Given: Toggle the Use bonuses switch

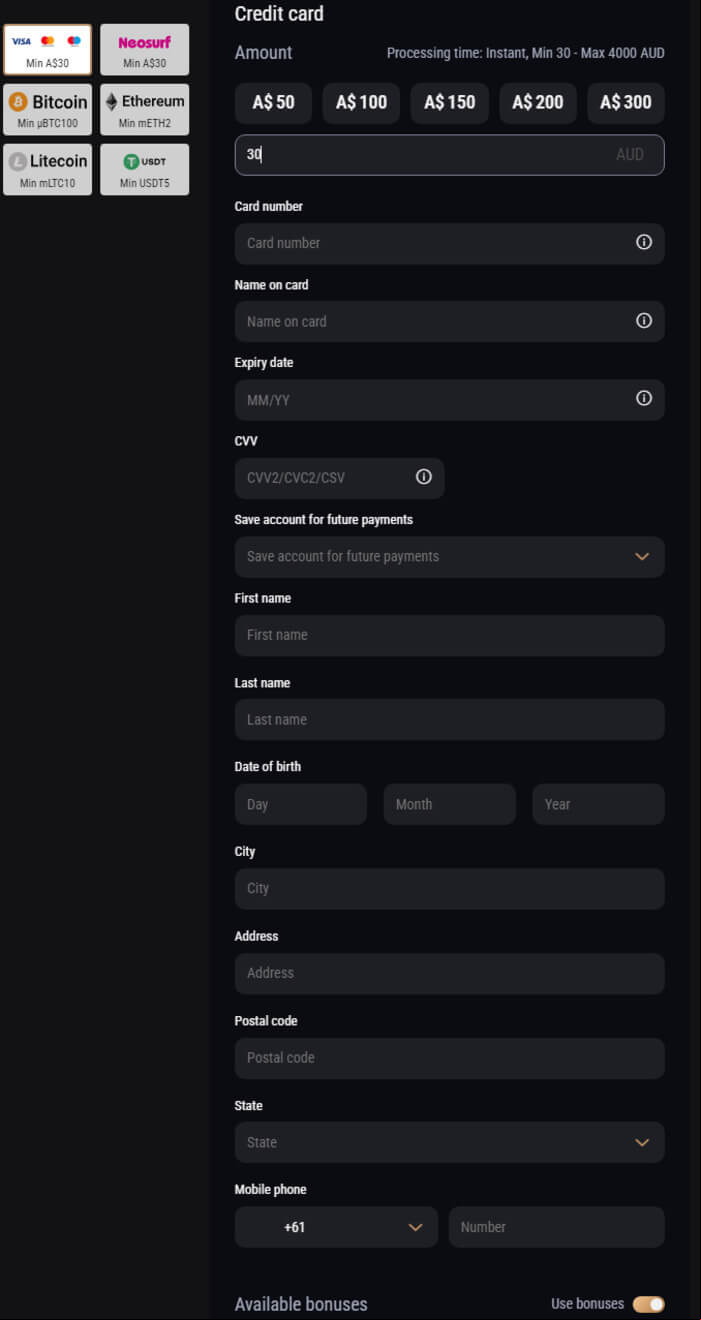Looking at the screenshot, I should click(648, 1304).
